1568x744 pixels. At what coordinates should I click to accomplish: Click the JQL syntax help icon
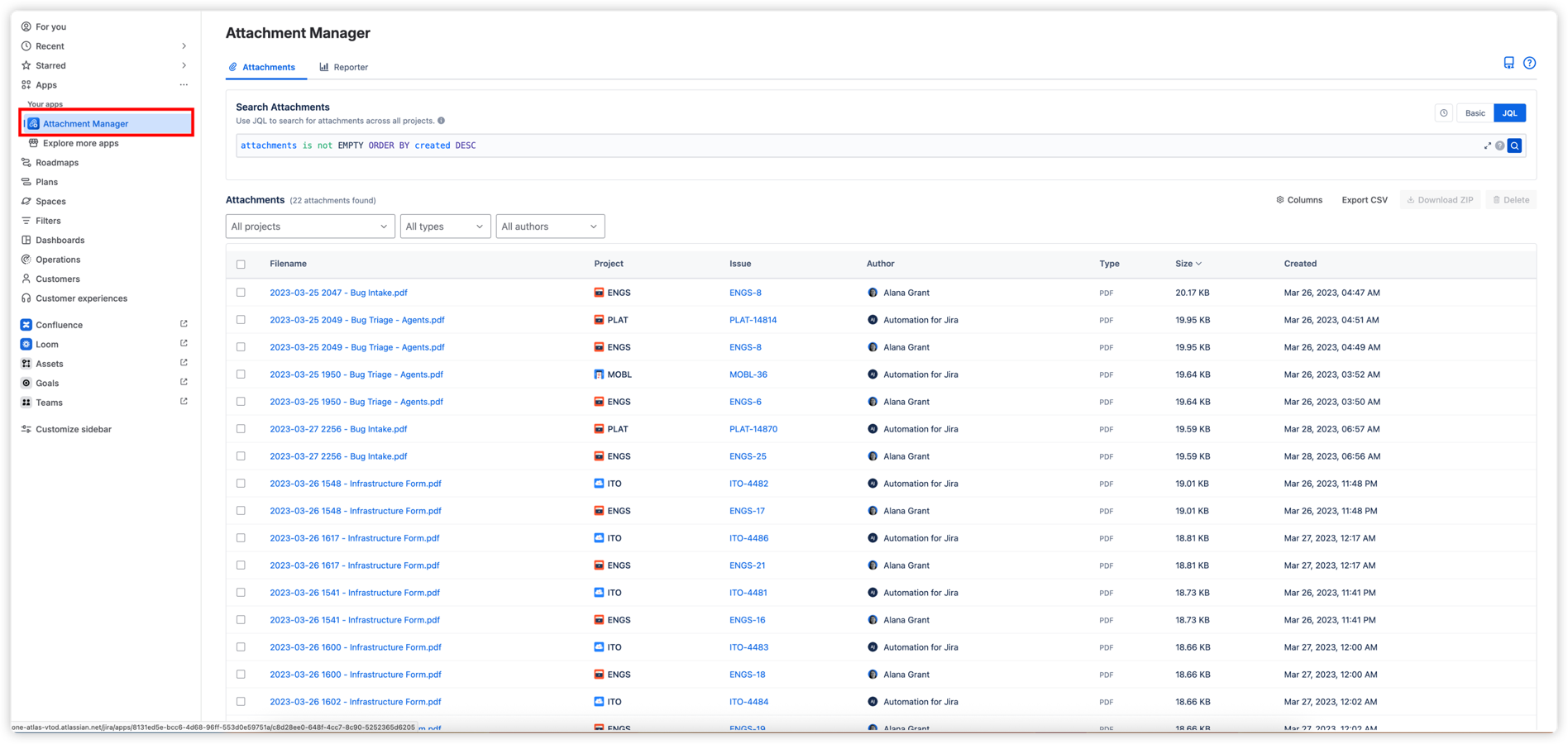1500,145
